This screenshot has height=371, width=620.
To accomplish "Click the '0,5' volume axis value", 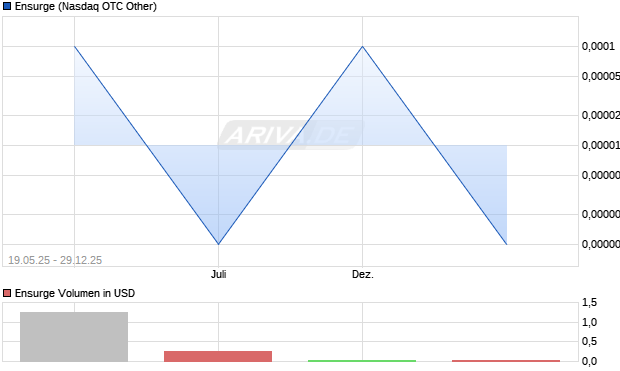I will (x=589, y=341).
